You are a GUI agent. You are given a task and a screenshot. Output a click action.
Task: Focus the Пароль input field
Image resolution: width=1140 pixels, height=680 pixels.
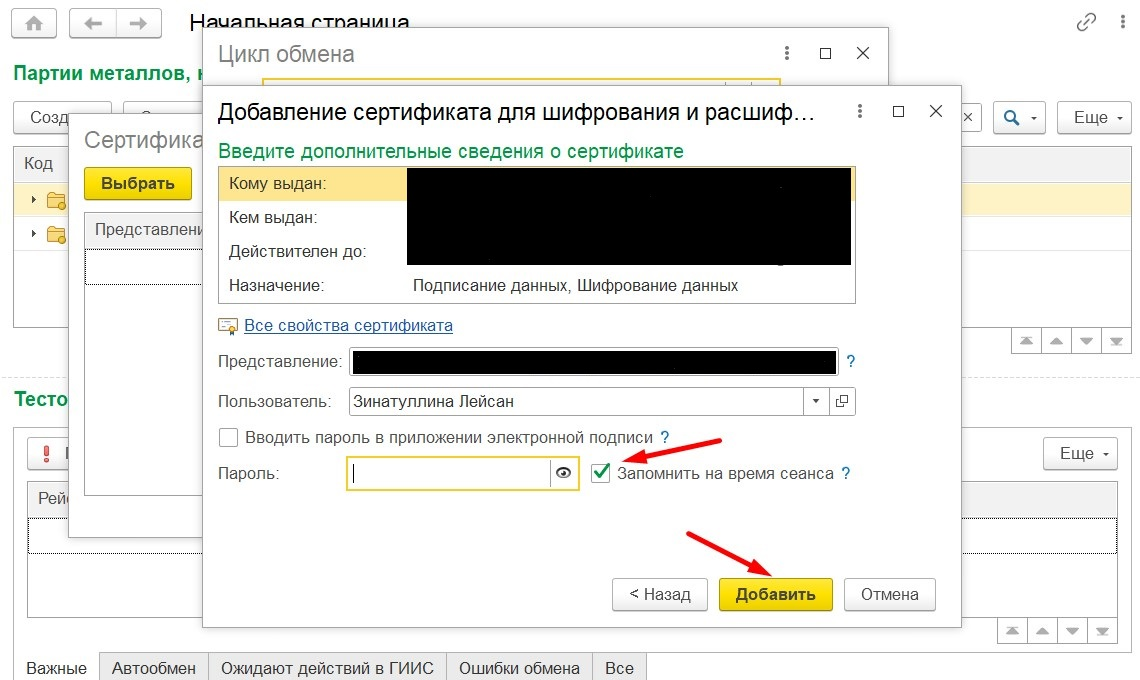[x=449, y=473]
